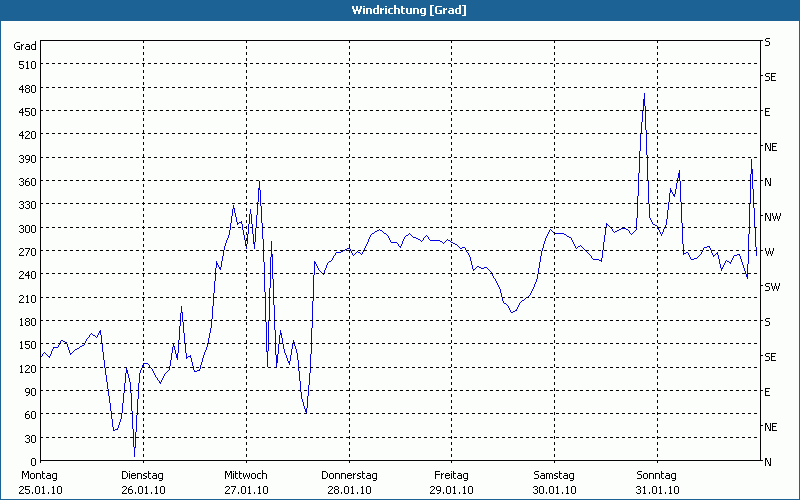The width and height of the screenshot is (800, 500).
Task: Click the Donnerstag day label
Action: click(x=349, y=475)
